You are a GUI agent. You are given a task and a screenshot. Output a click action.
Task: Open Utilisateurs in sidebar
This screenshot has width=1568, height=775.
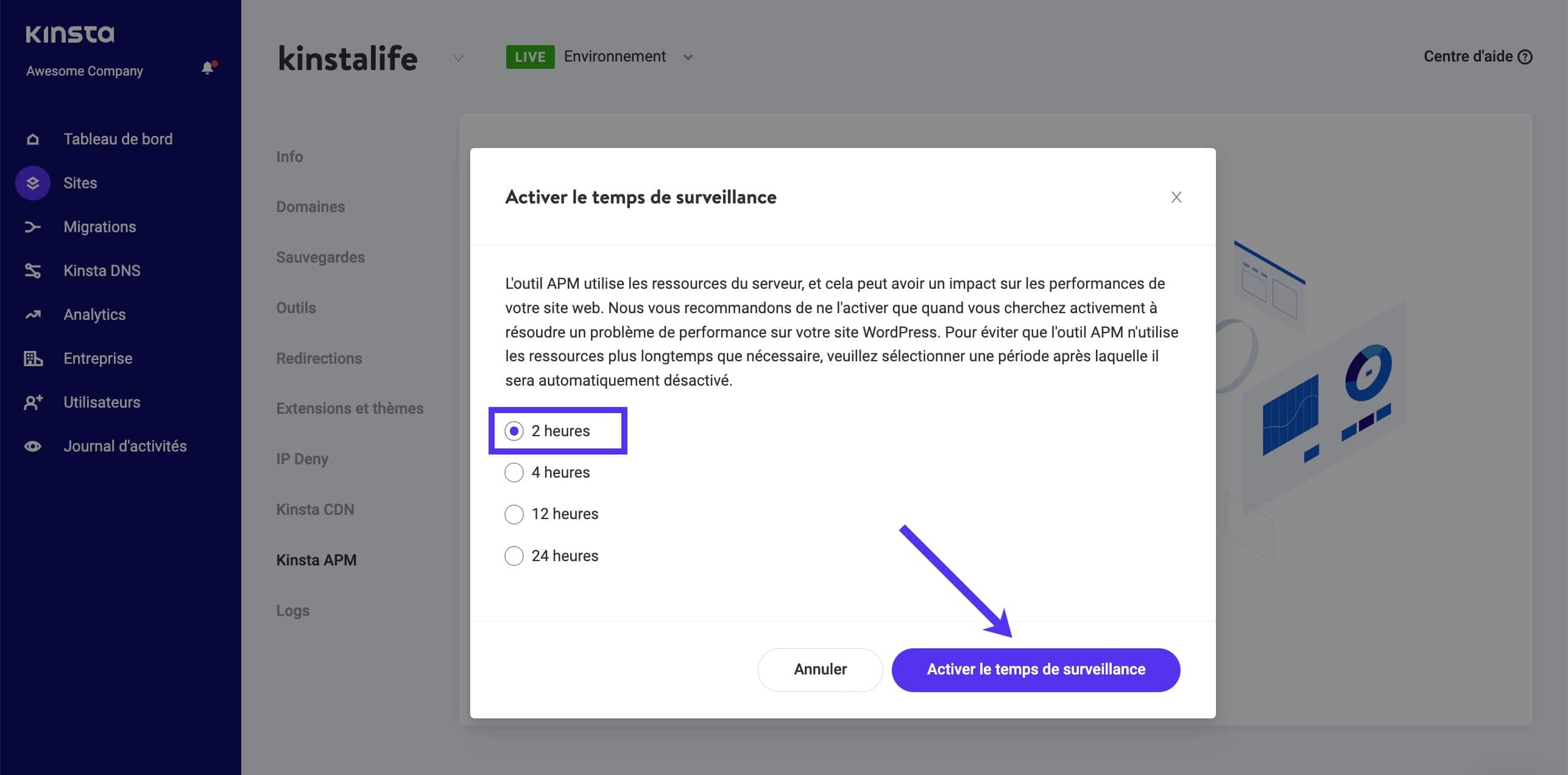tap(102, 403)
